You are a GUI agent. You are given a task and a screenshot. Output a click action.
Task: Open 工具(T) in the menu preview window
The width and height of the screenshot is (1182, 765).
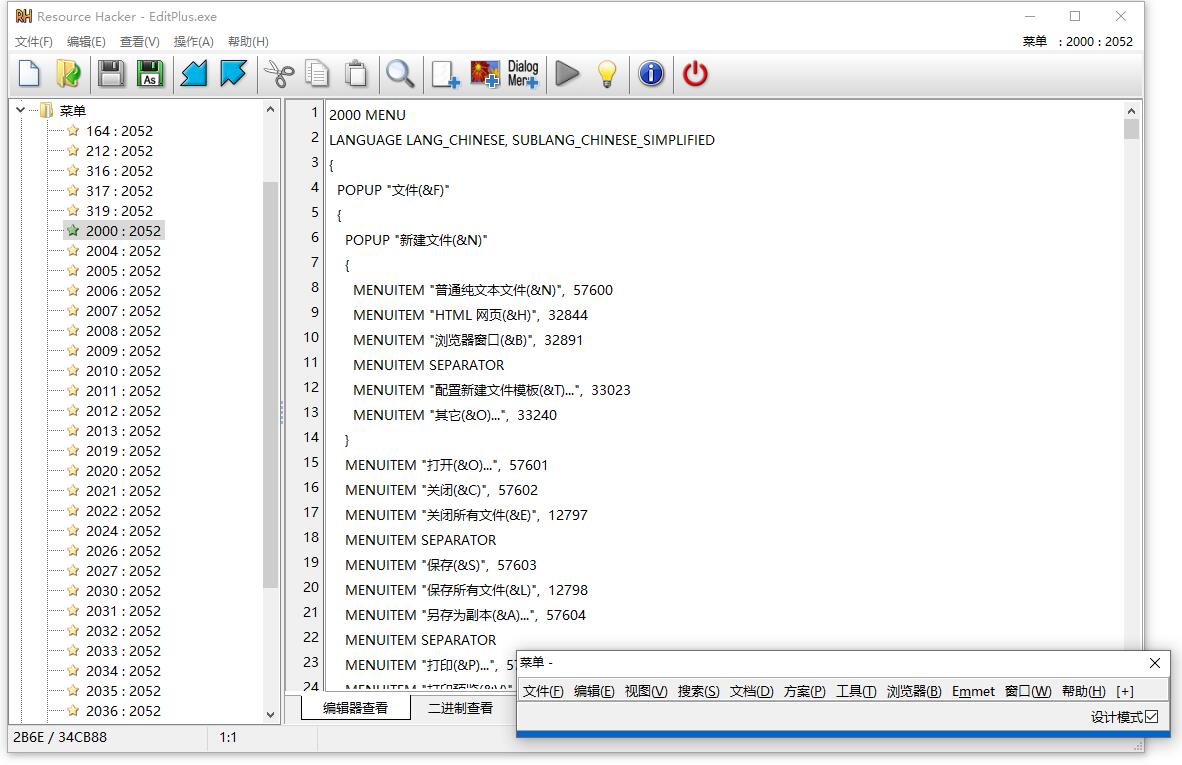tap(856, 691)
